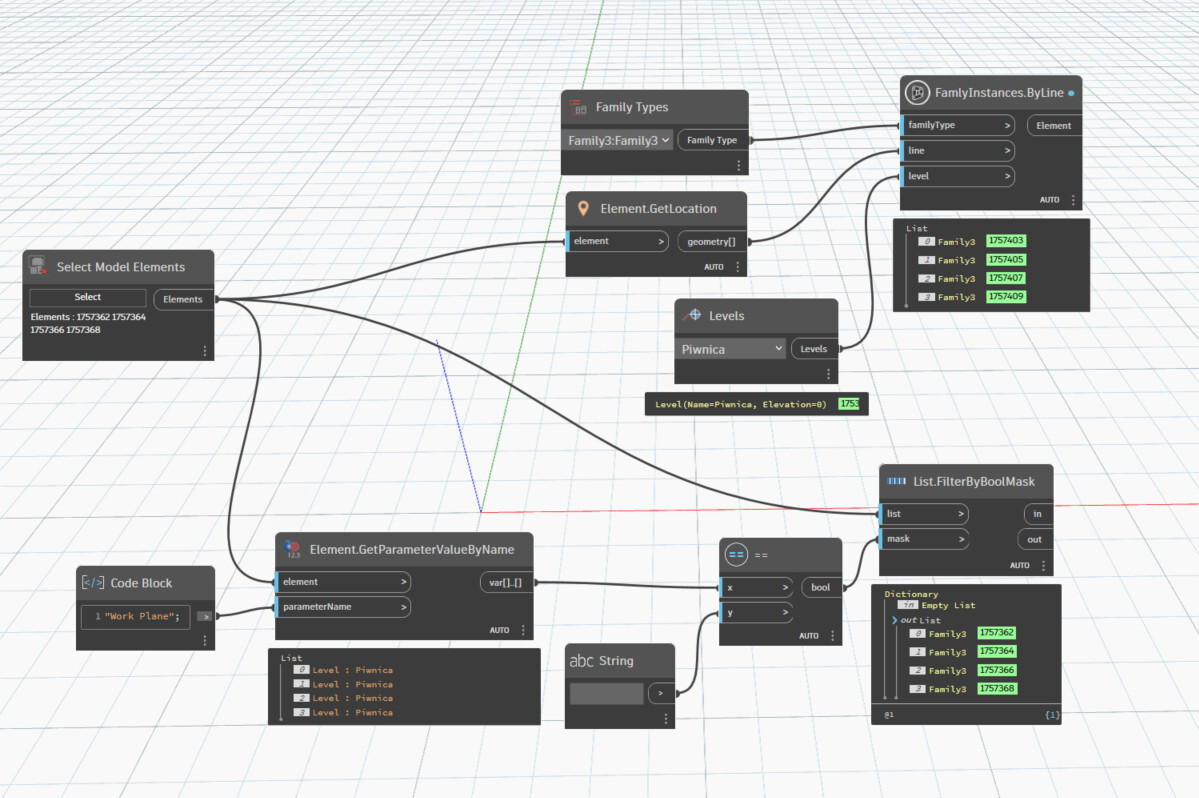Click the var[]..[] output port
The height and width of the screenshot is (798, 1199).
pyautogui.click(x=505, y=582)
